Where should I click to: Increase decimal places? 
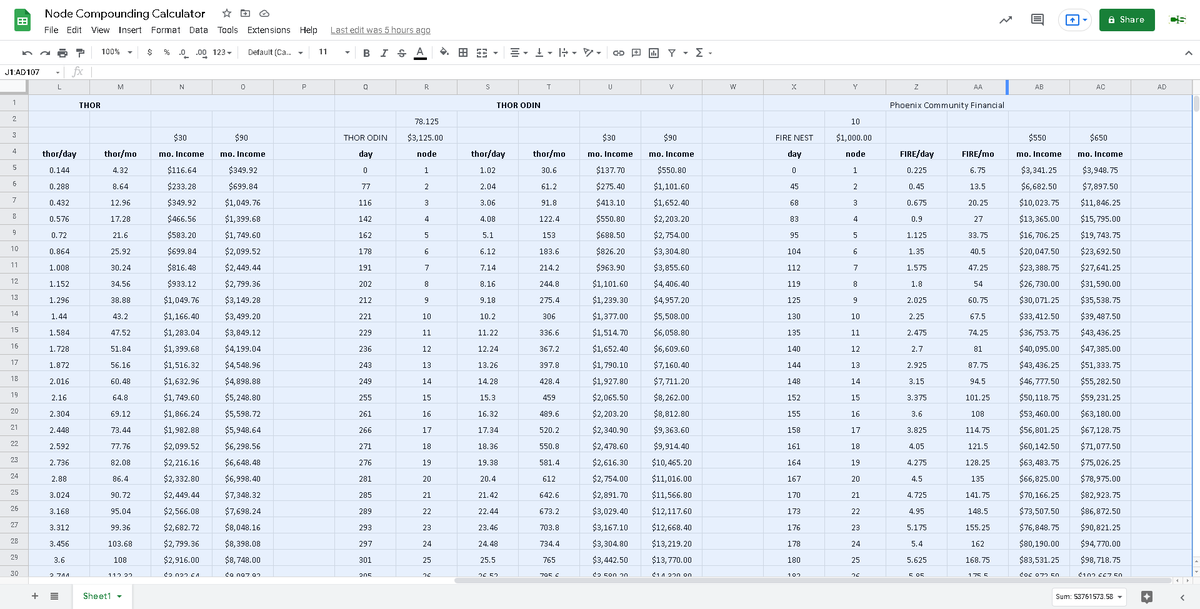point(201,52)
